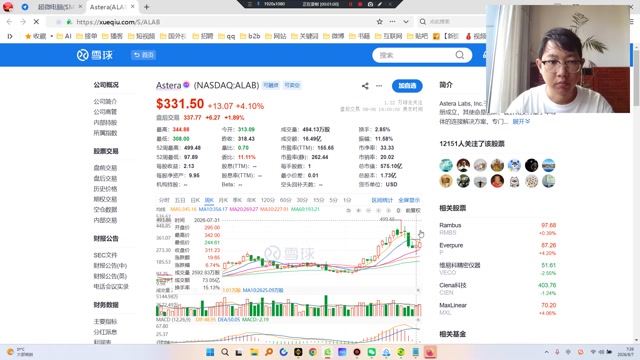
Task: Click the screenshot camera icon in recorder bar
Action: pos(370,4)
